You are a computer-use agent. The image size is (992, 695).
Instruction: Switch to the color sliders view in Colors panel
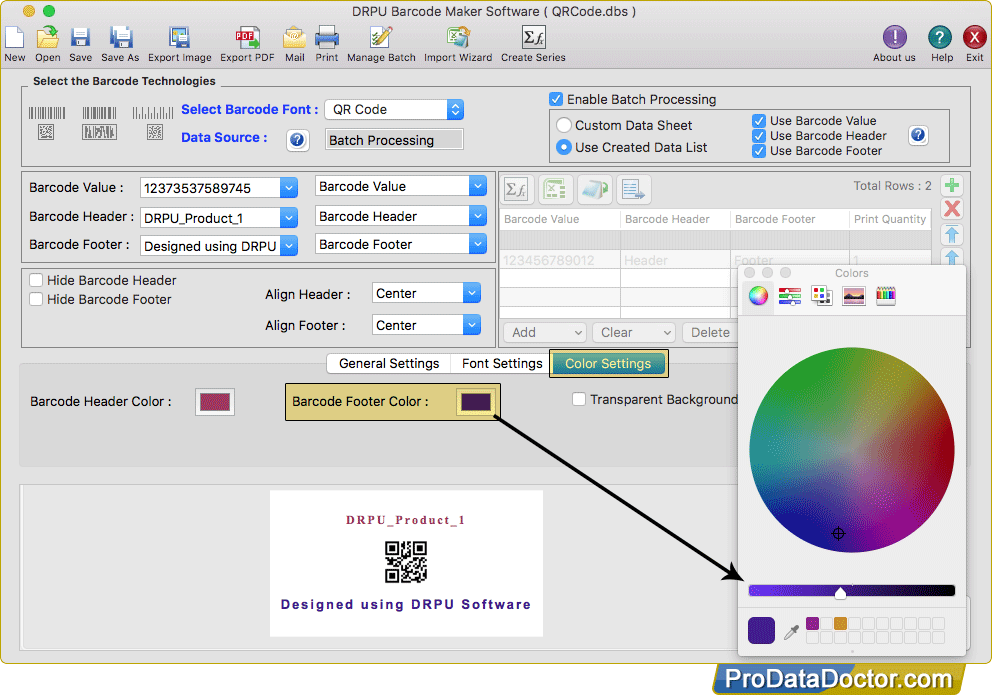788,295
